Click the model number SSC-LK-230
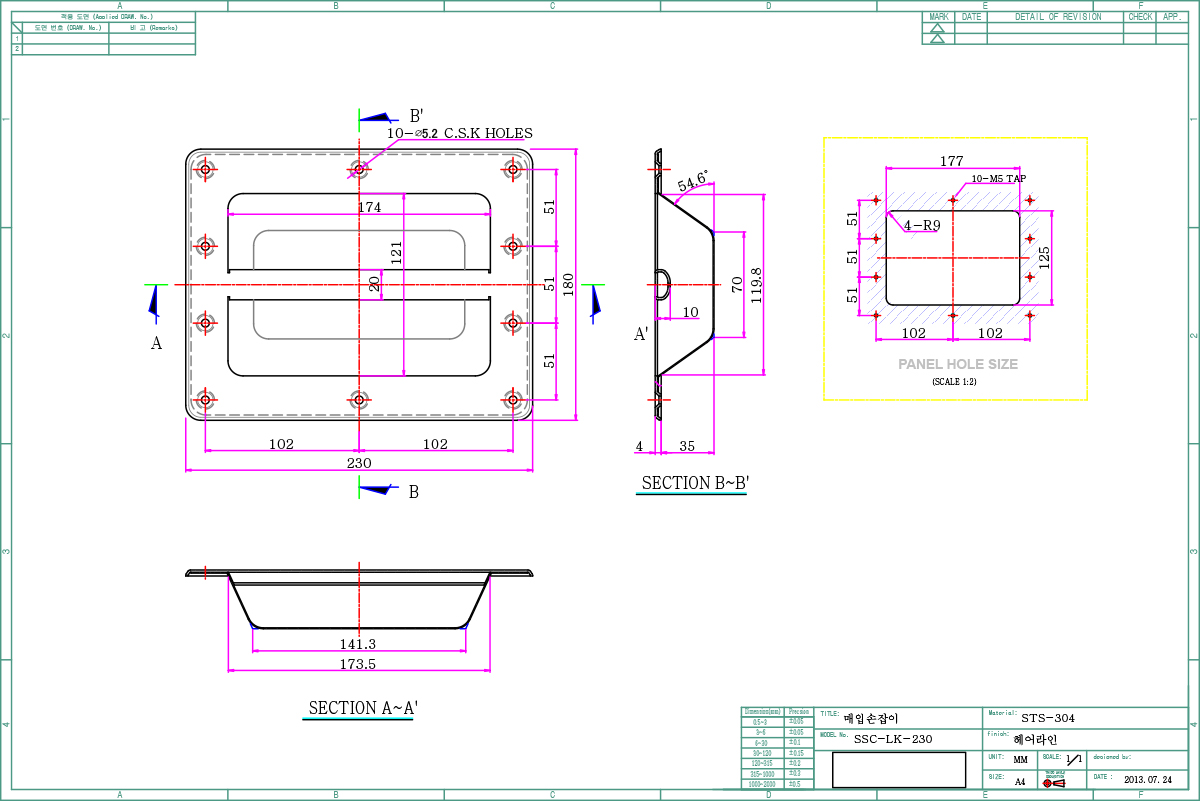This screenshot has height=801, width=1200. pyautogui.click(x=893, y=739)
